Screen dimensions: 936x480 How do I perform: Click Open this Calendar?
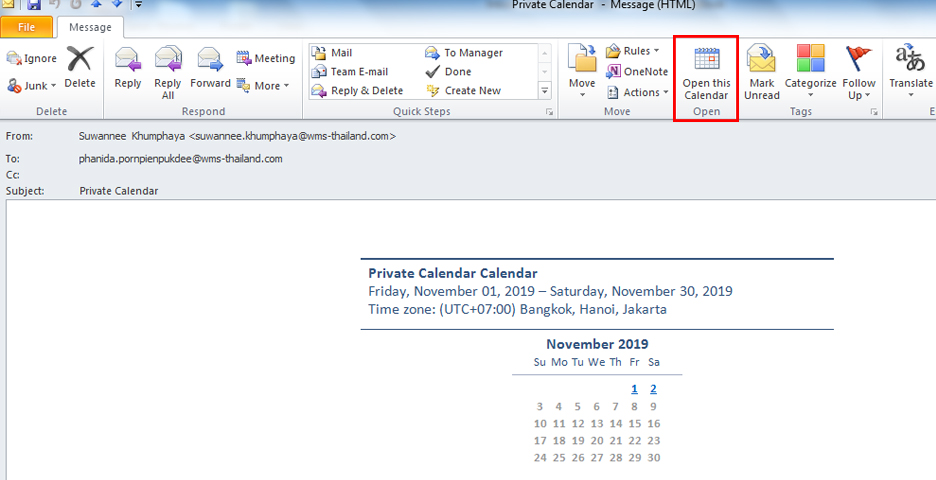707,72
